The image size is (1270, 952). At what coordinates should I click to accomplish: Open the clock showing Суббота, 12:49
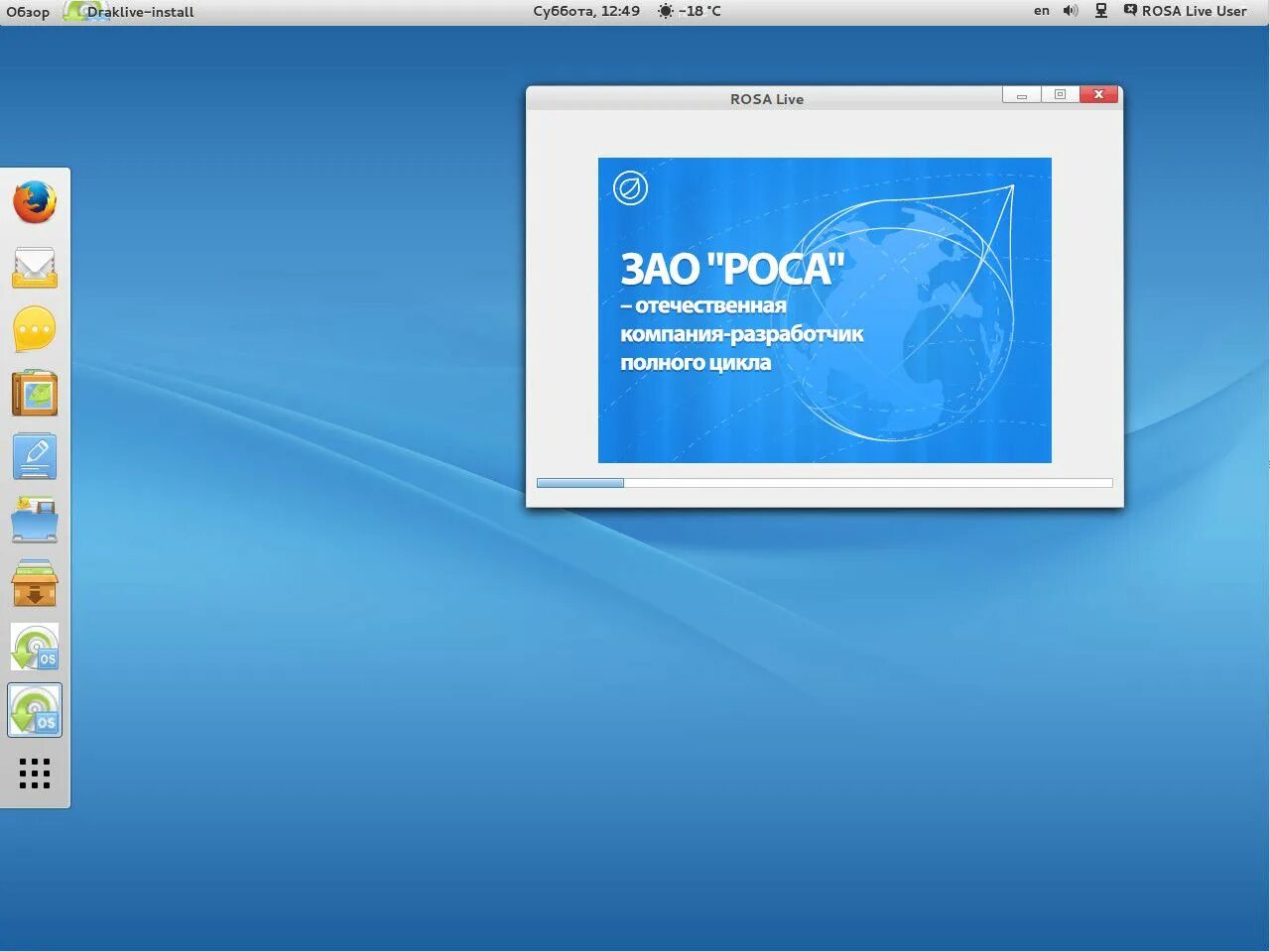click(586, 11)
